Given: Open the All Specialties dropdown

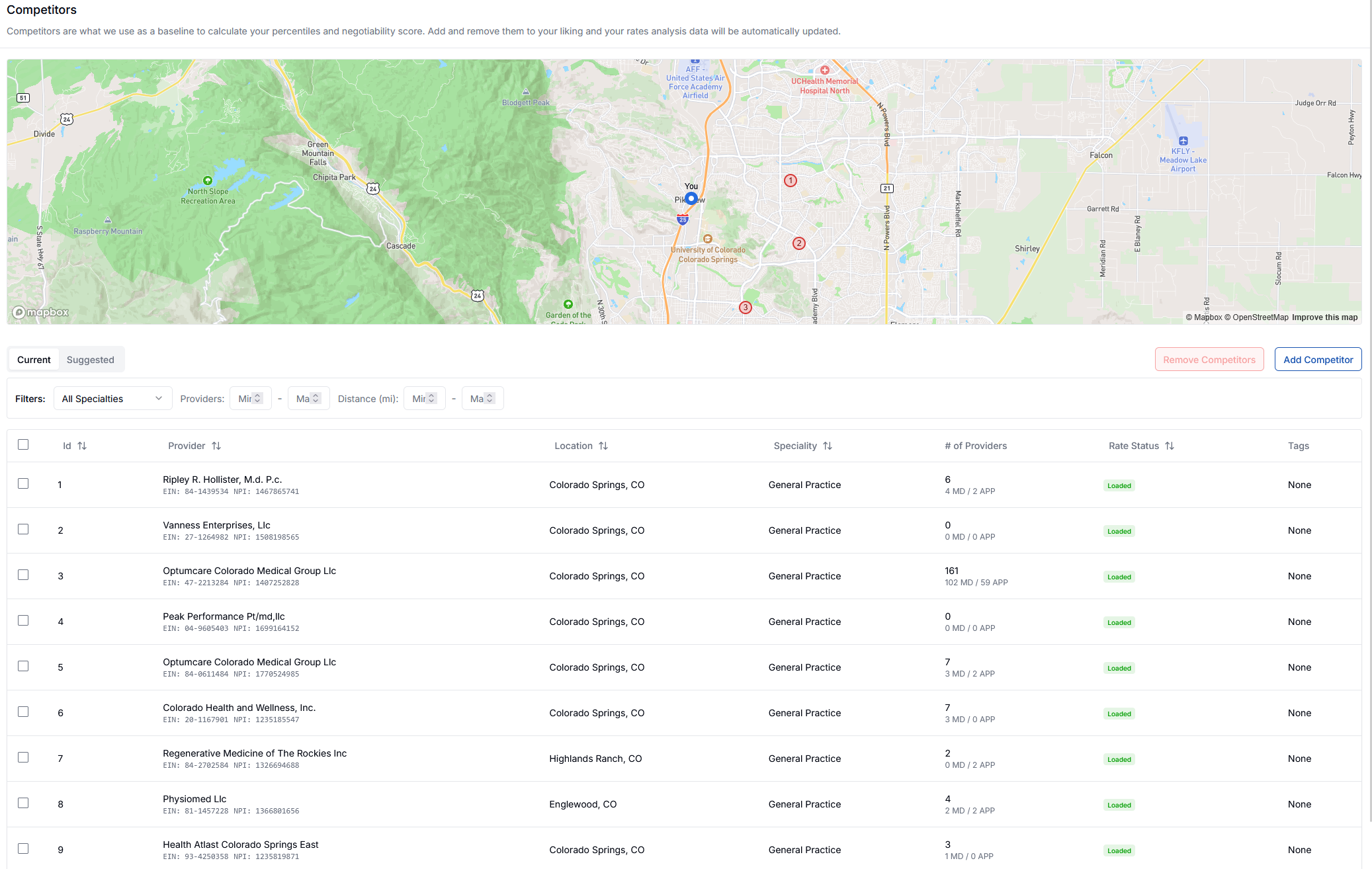Looking at the screenshot, I should click(x=112, y=398).
